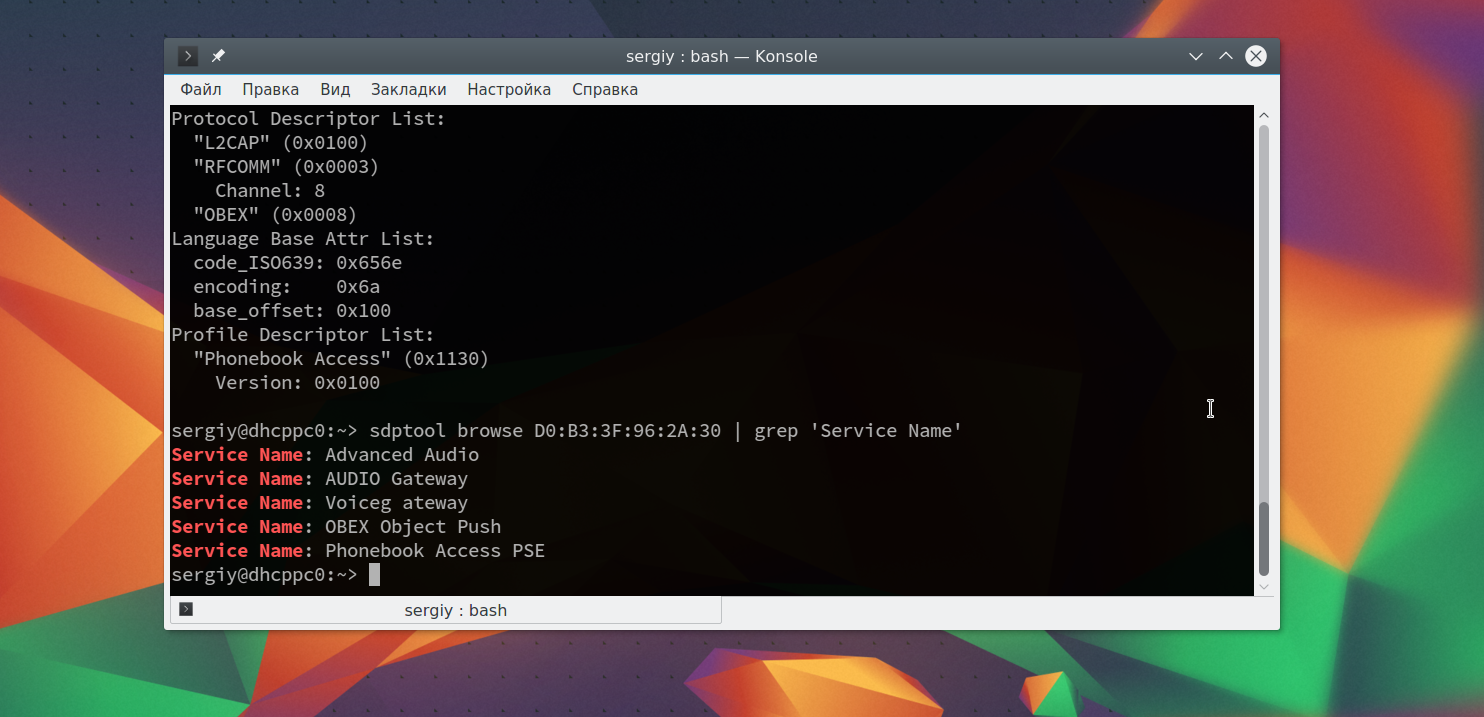Screen dimensions: 1484x717
Task: Click the Konsole session icon in the title bar
Action: [187, 56]
